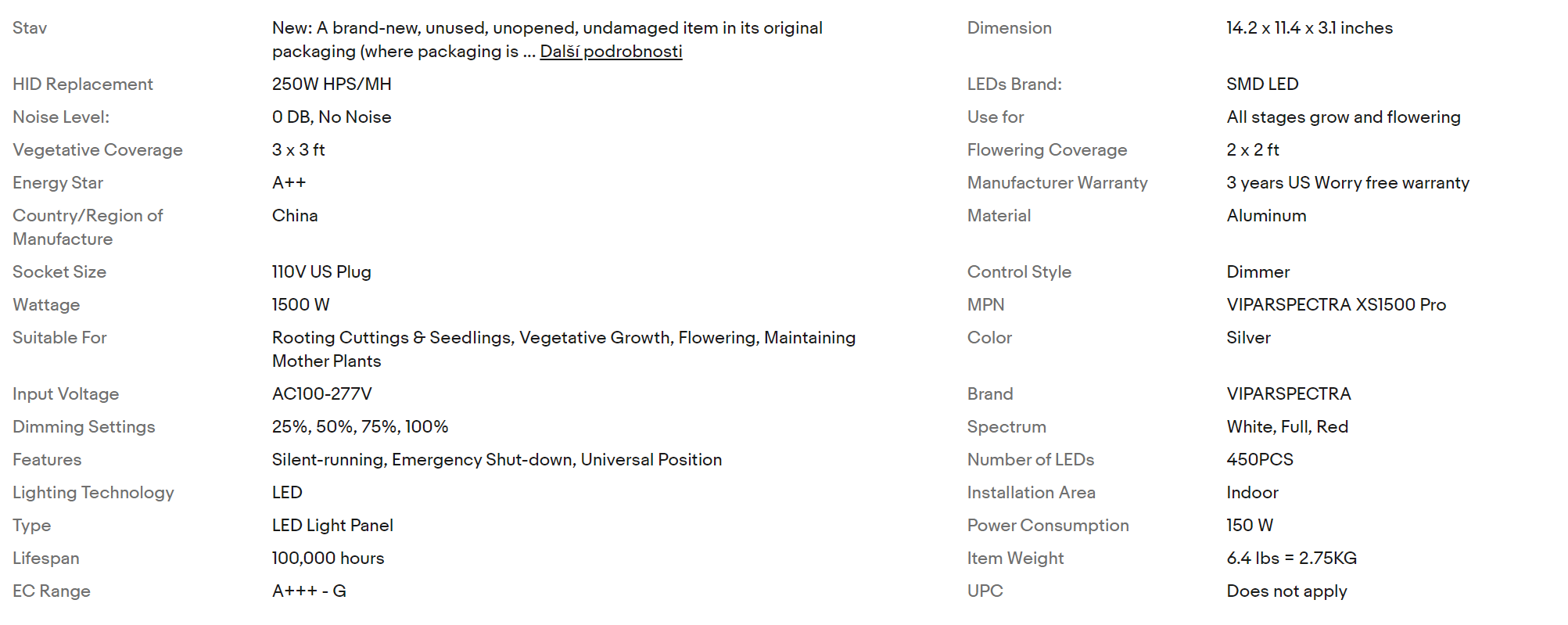
Task: Click the "LED Light Panel" type value
Action: (332, 526)
